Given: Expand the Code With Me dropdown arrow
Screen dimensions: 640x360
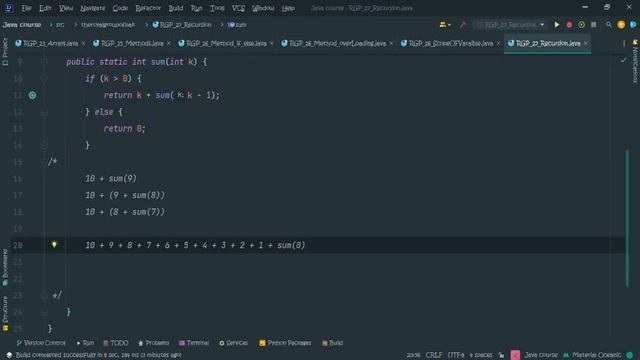Looking at the screenshot, I should tap(449, 25).
